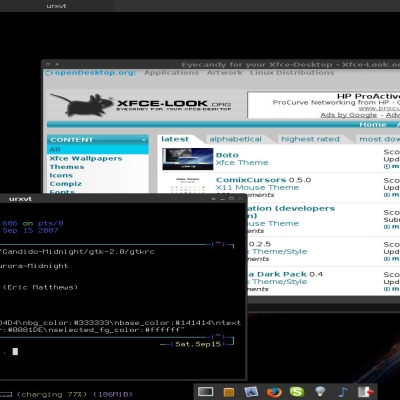Open the Applications link in header
This screenshot has height=400, width=400.
tap(171, 73)
